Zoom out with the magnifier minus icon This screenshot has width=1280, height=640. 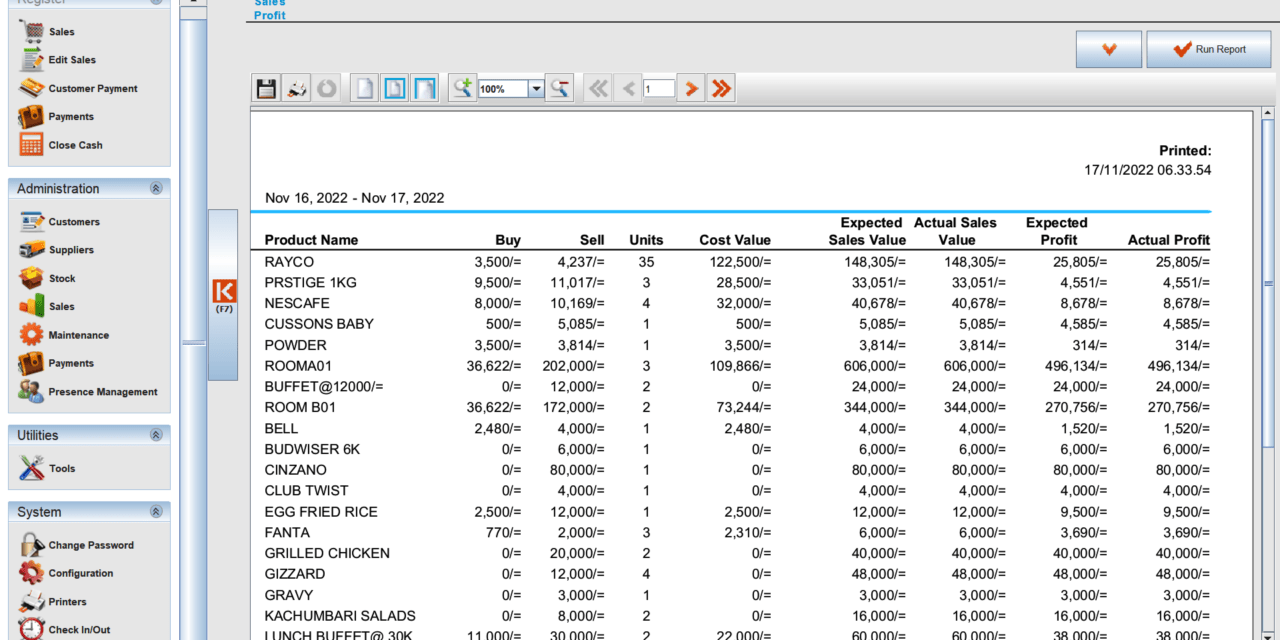click(x=560, y=89)
